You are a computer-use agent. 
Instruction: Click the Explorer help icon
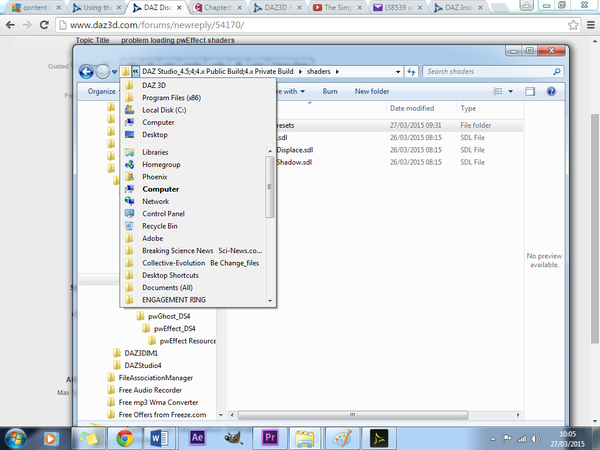click(x=551, y=91)
